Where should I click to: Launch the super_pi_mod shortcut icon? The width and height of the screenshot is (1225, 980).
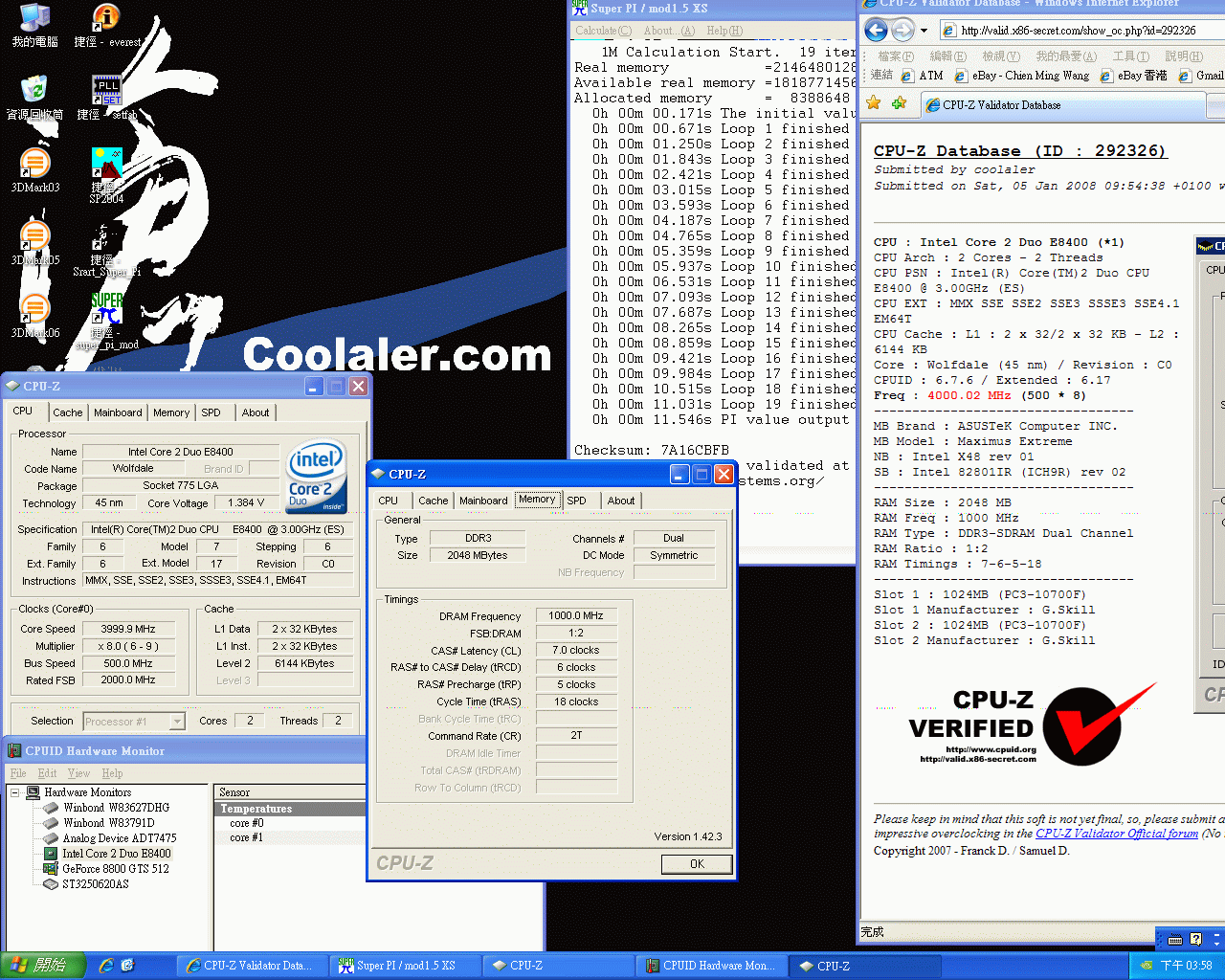click(106, 321)
